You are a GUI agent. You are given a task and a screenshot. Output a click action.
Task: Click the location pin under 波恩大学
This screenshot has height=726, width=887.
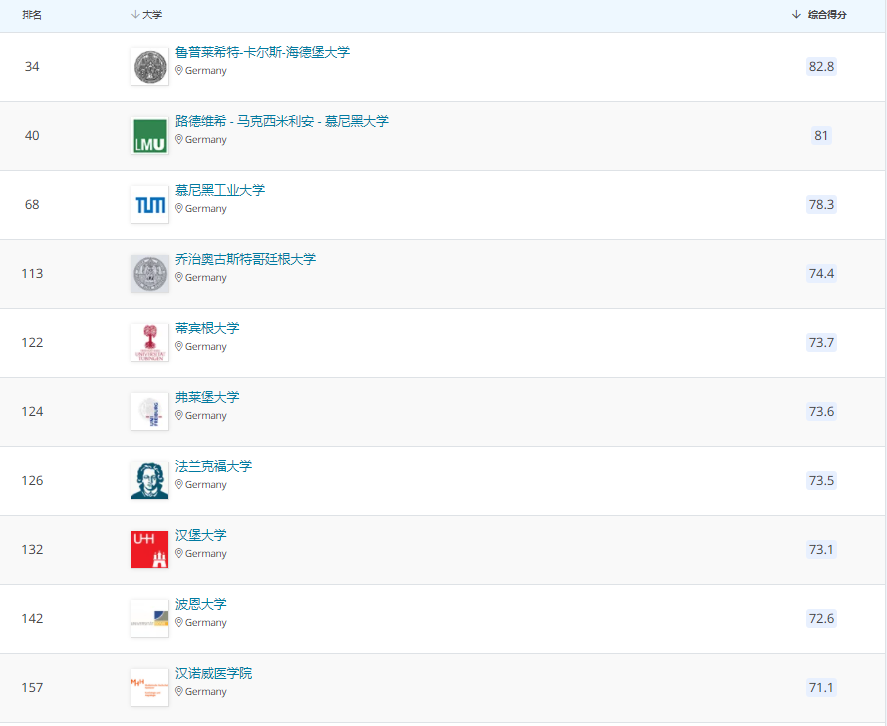[x=179, y=622]
